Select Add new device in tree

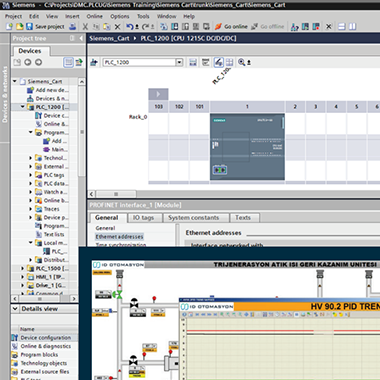click(x=48, y=90)
